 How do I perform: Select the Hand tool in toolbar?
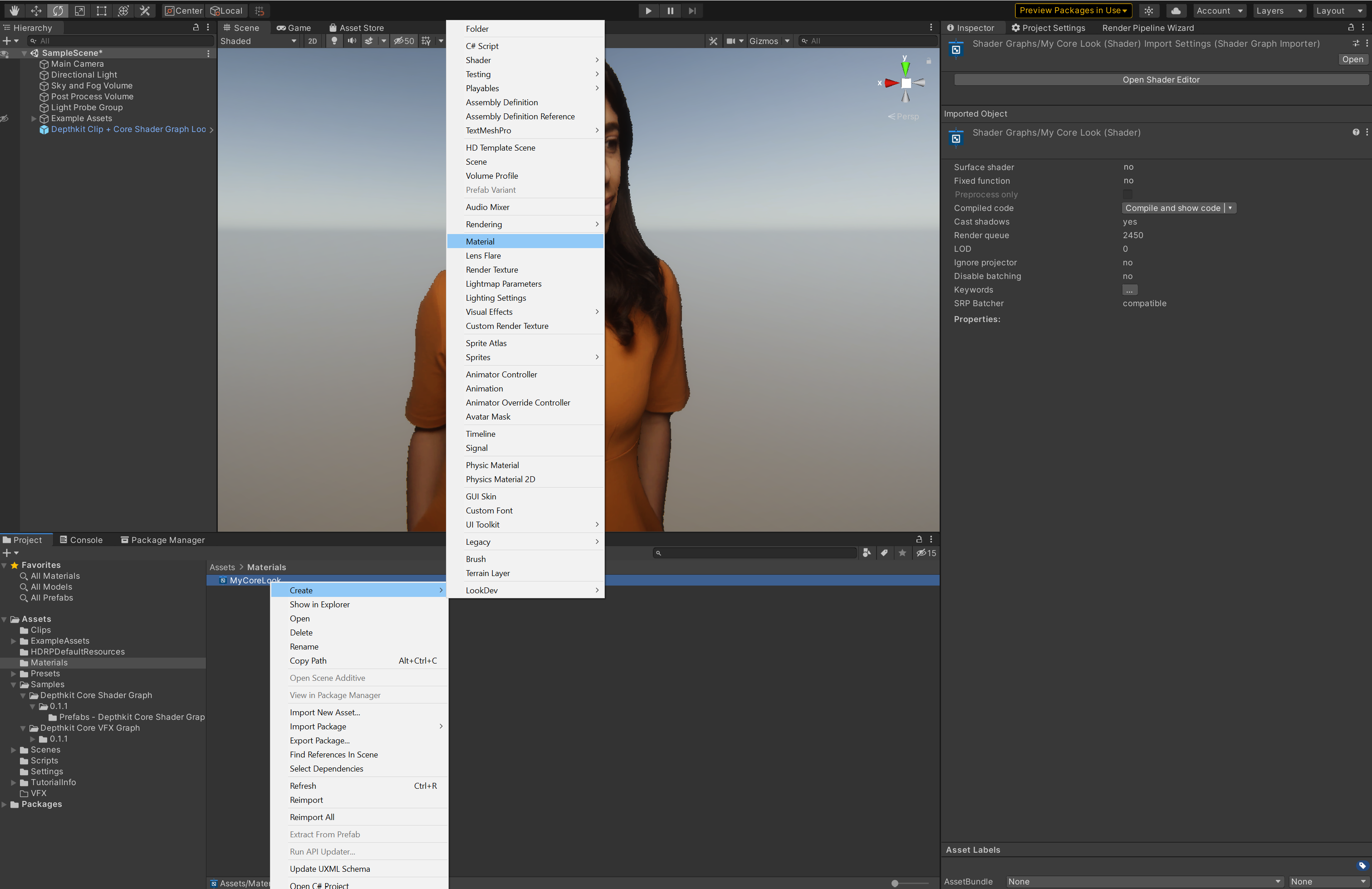(14, 10)
